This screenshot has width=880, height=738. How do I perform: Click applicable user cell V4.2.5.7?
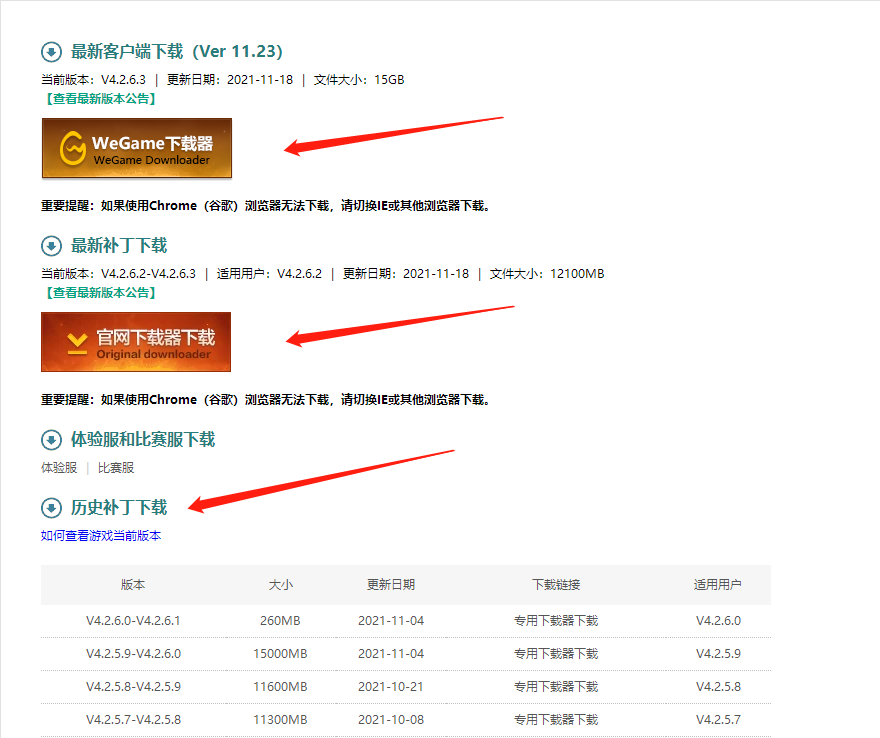(x=718, y=719)
